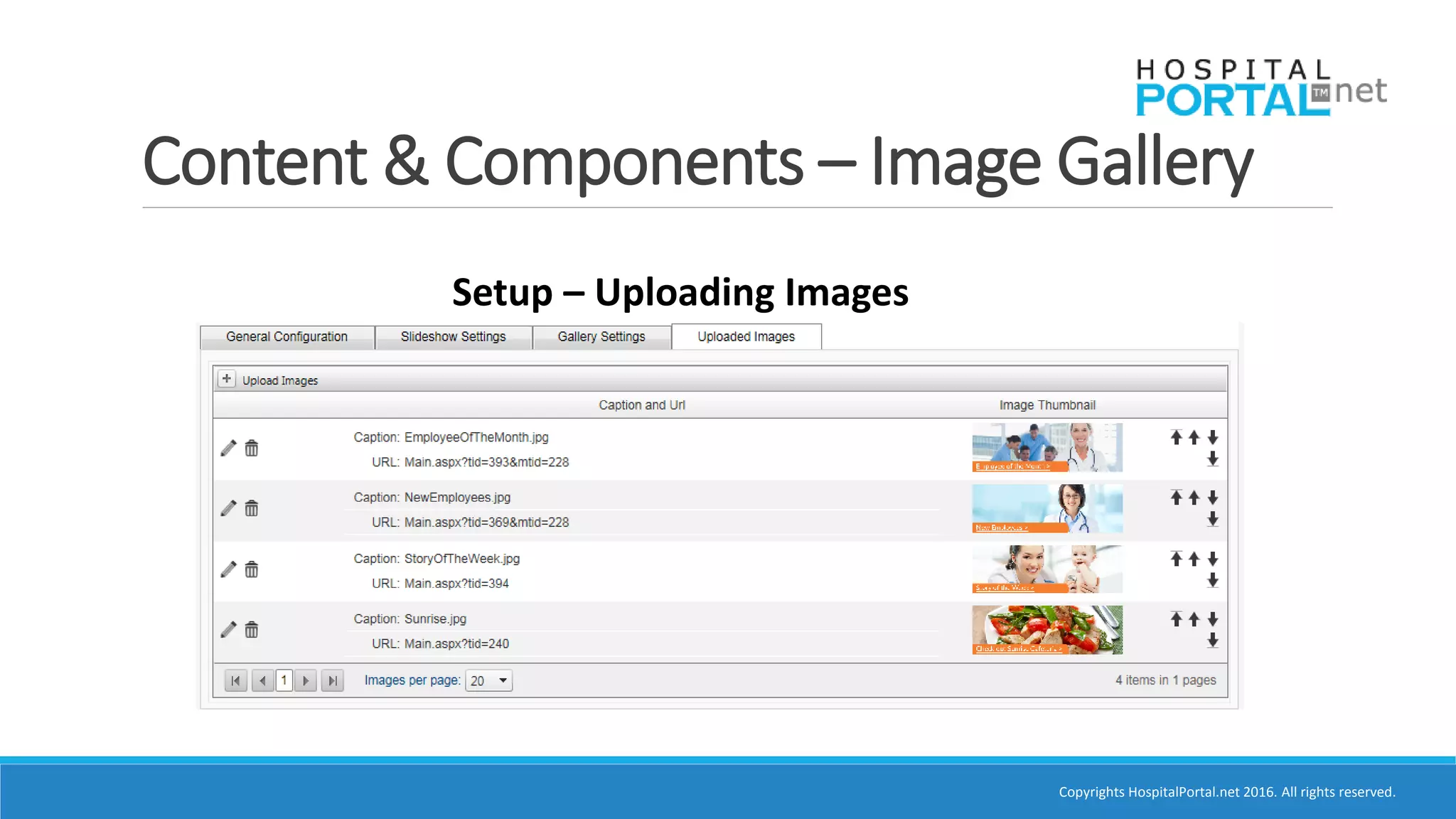Move EmployeeOfTheMonth.jpg down one position

coord(1213,437)
